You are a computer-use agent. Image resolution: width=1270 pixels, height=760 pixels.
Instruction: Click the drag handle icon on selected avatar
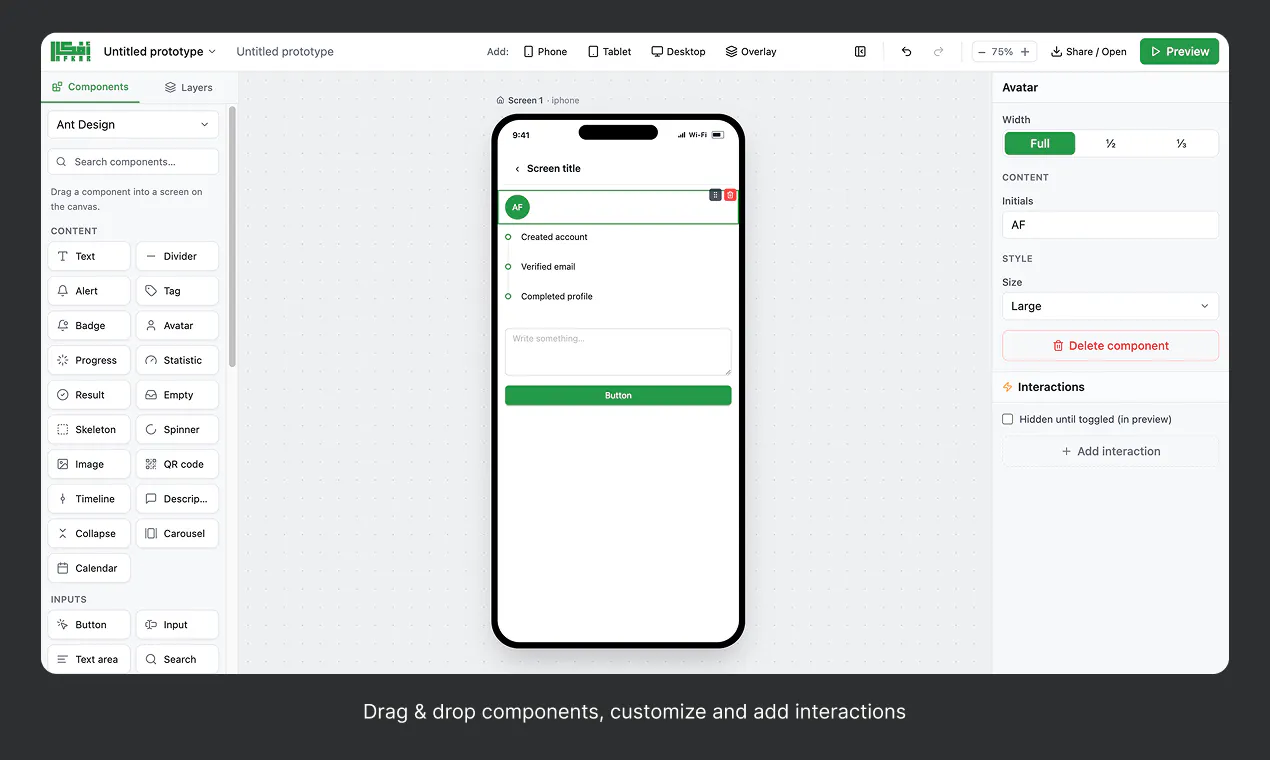point(715,195)
